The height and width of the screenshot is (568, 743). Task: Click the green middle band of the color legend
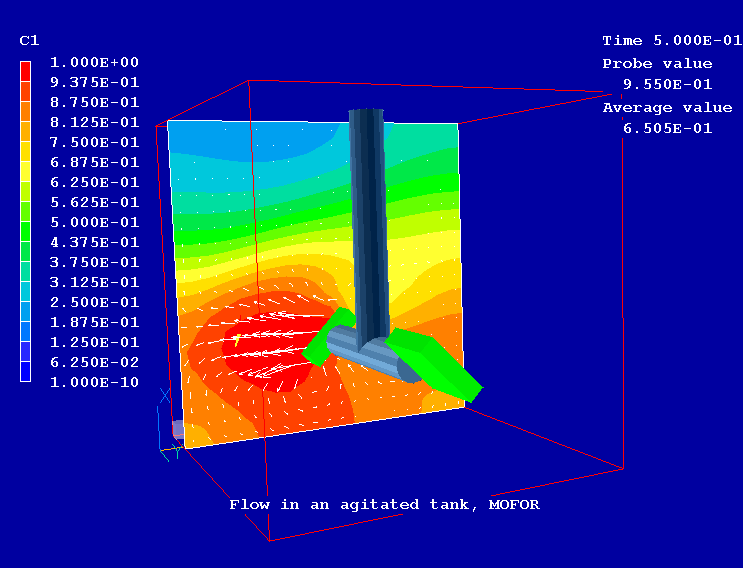tap(26, 222)
